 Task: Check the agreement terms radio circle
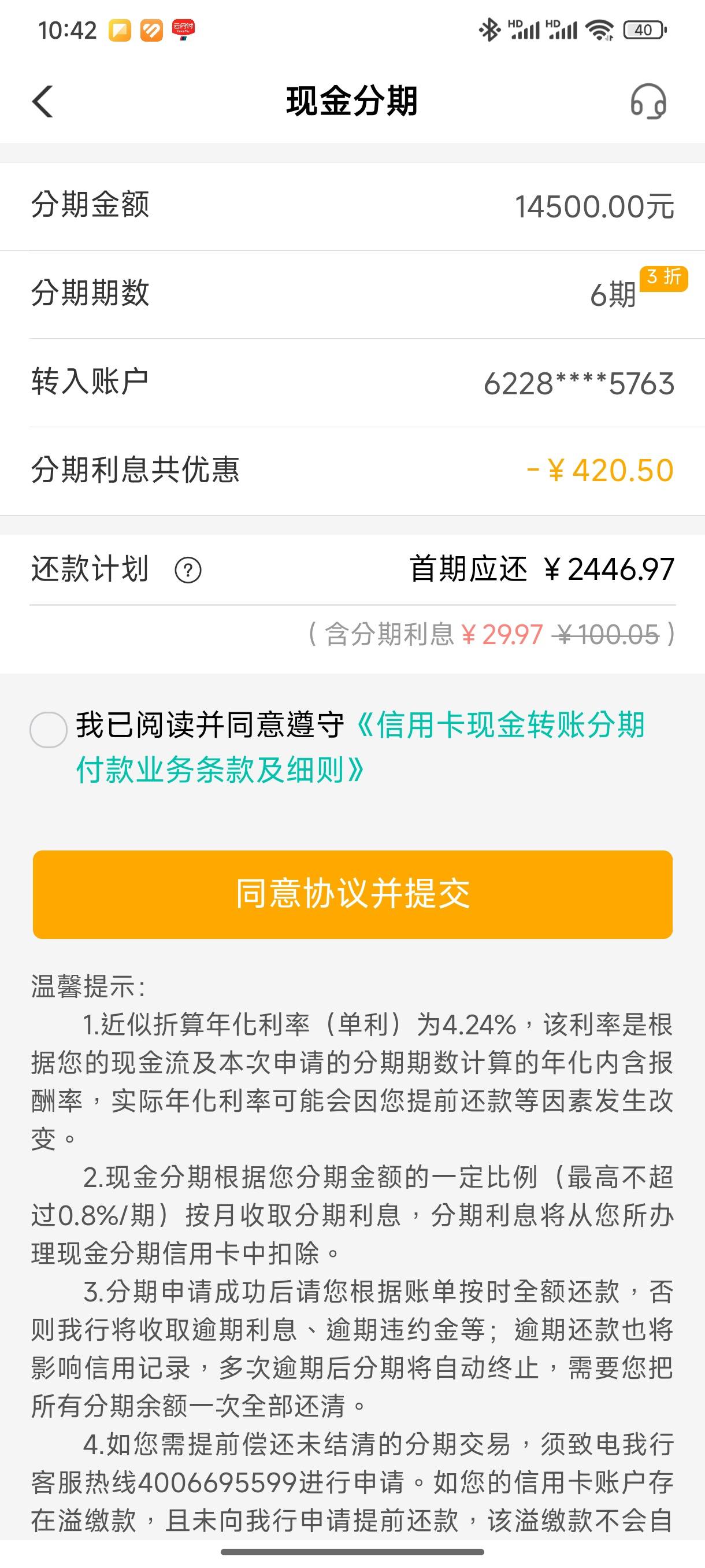[48, 729]
